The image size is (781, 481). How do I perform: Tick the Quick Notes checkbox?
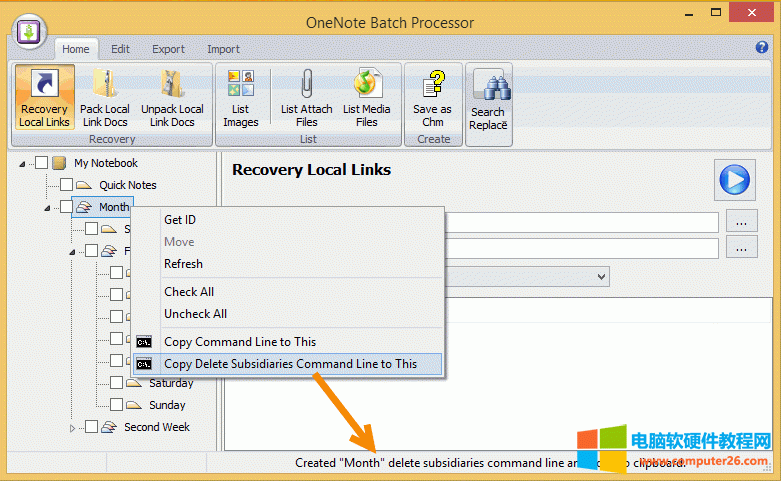click(67, 185)
